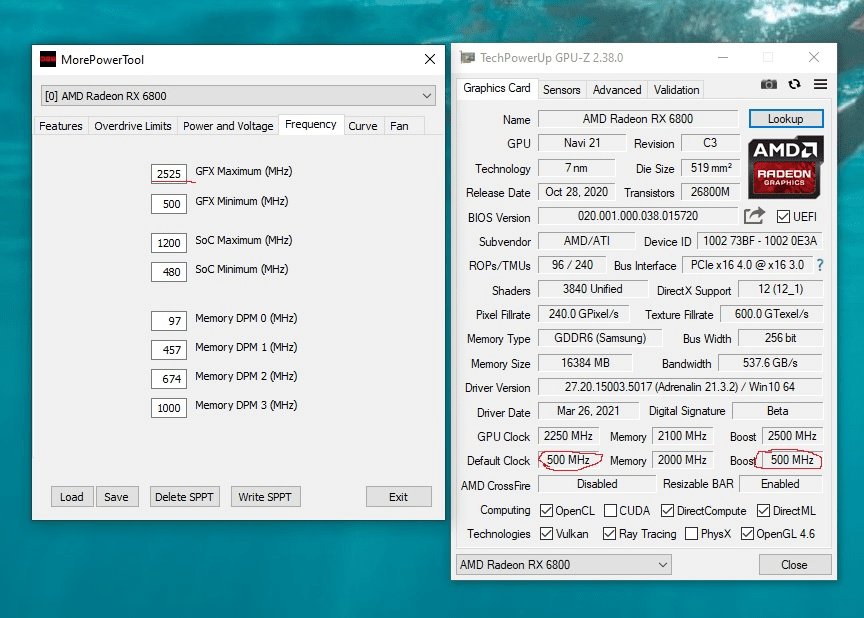
Task: Toggle the OpenGL 4.6 checkbox
Action: tap(747, 534)
